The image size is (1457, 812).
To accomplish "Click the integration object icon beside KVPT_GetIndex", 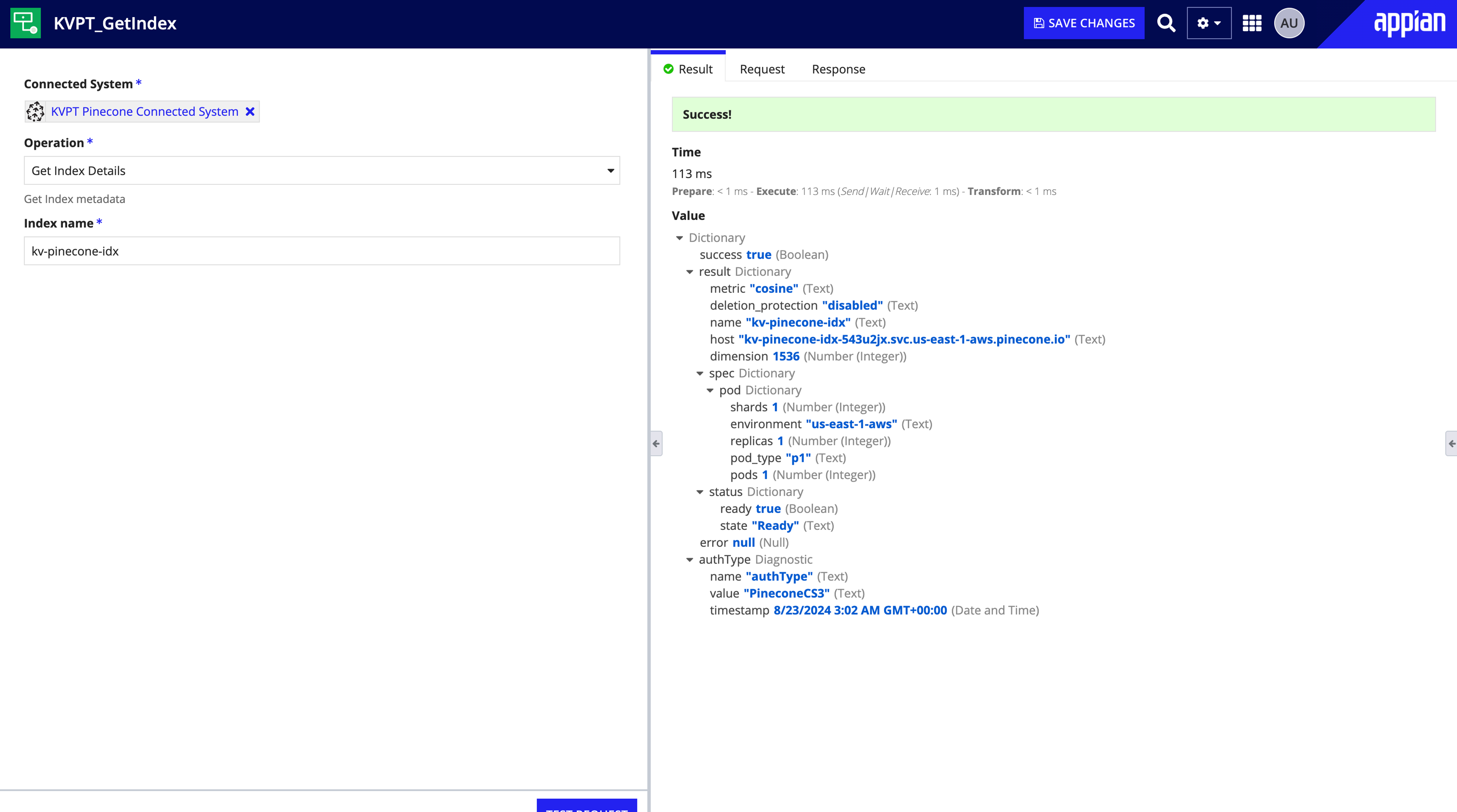I will (25, 23).
